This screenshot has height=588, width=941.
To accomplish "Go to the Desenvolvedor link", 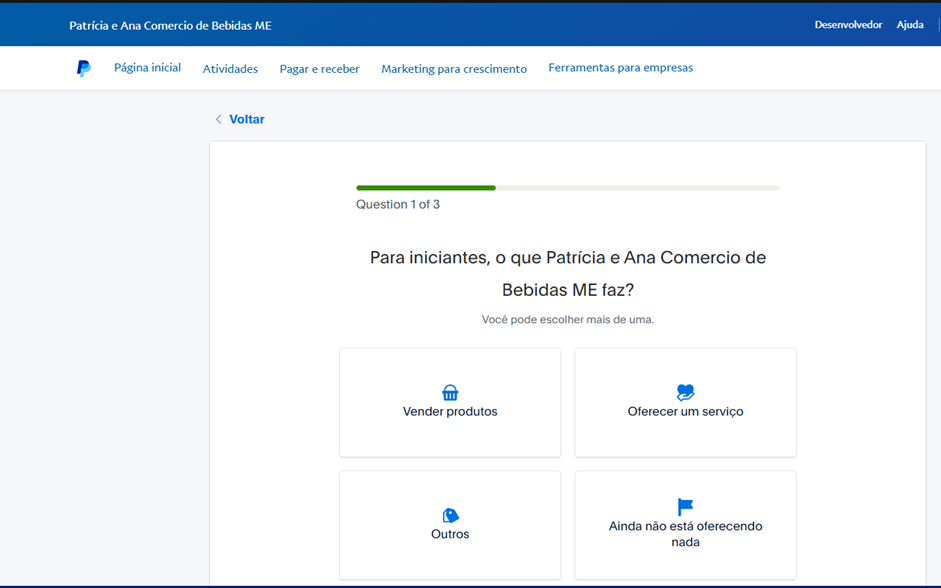I will [848, 25].
